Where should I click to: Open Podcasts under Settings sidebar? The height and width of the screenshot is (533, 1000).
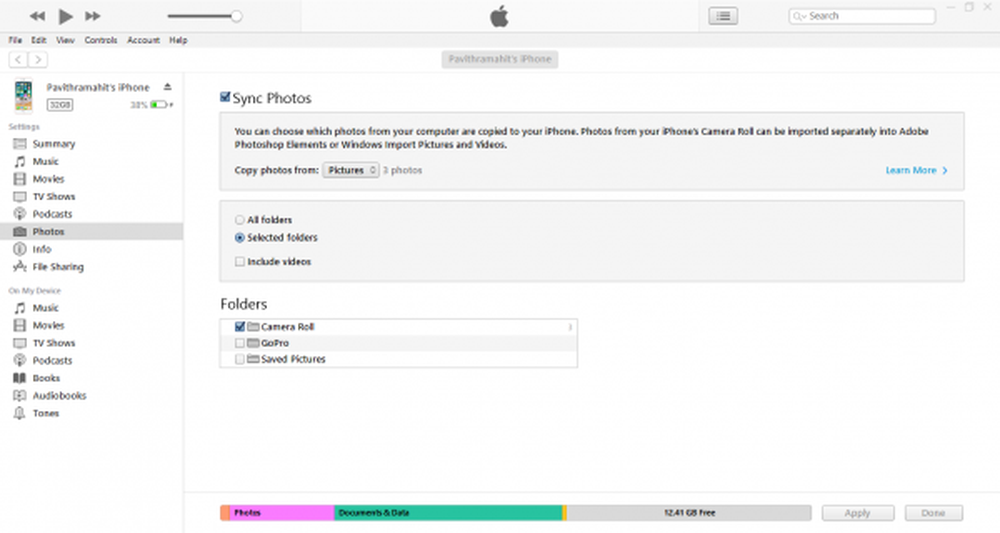coord(52,214)
